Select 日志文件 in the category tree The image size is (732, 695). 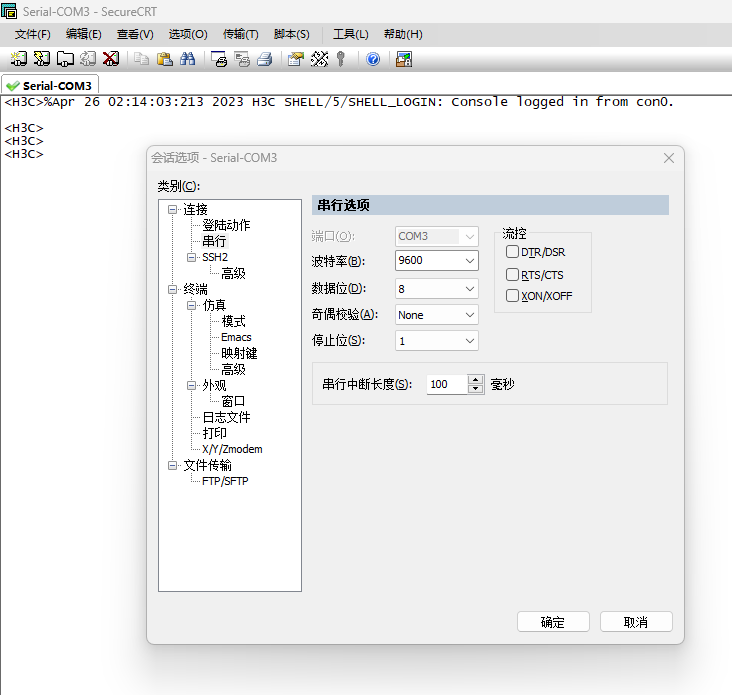click(226, 417)
